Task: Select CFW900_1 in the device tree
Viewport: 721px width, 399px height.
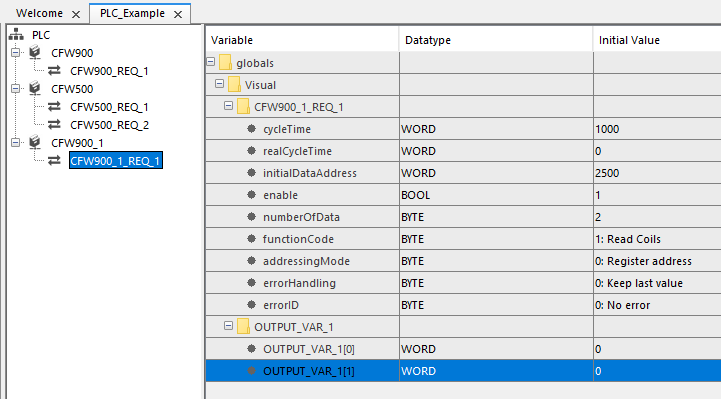Action: click(77, 143)
